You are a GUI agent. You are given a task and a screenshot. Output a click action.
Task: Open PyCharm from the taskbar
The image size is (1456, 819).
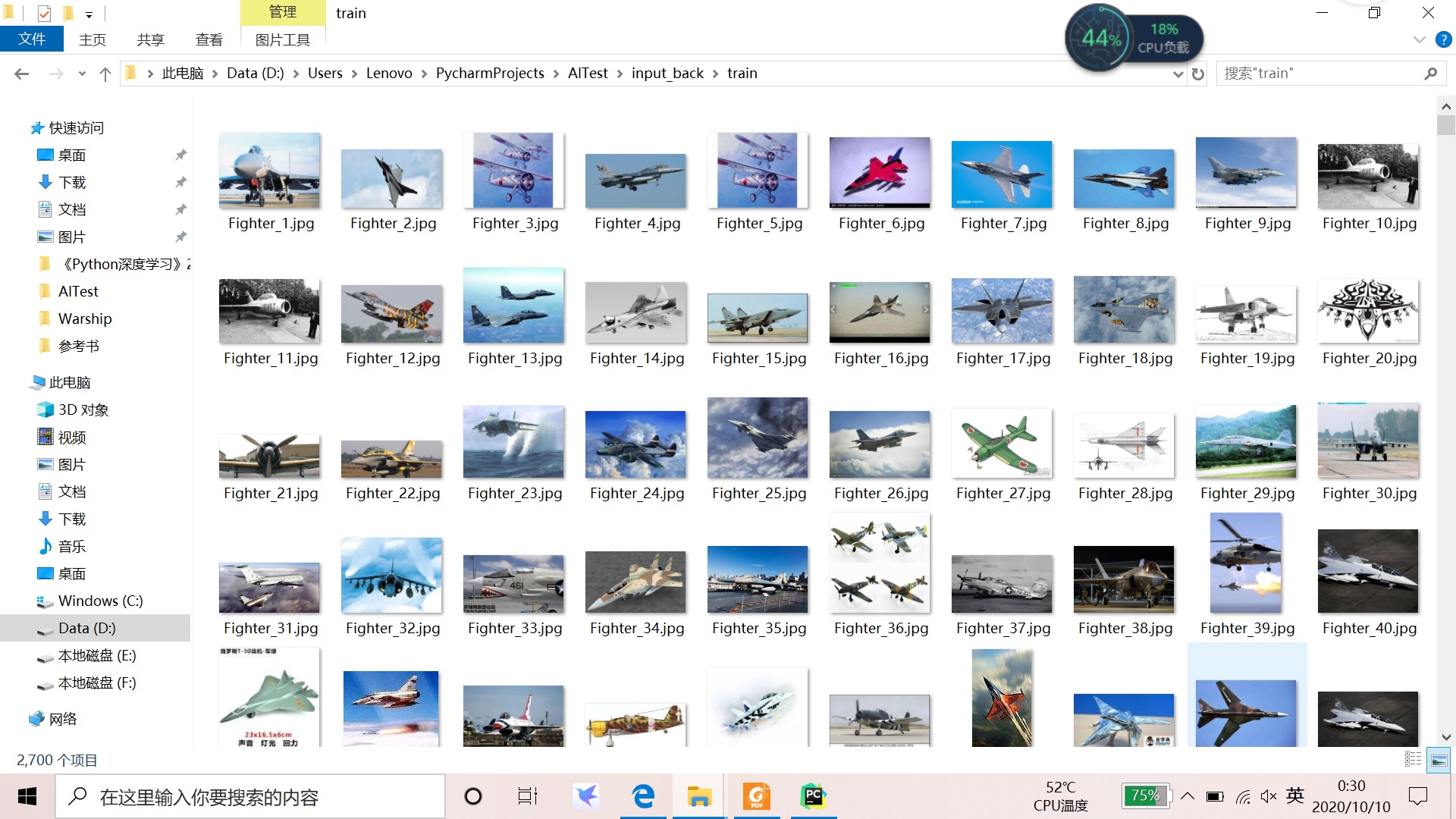click(813, 796)
